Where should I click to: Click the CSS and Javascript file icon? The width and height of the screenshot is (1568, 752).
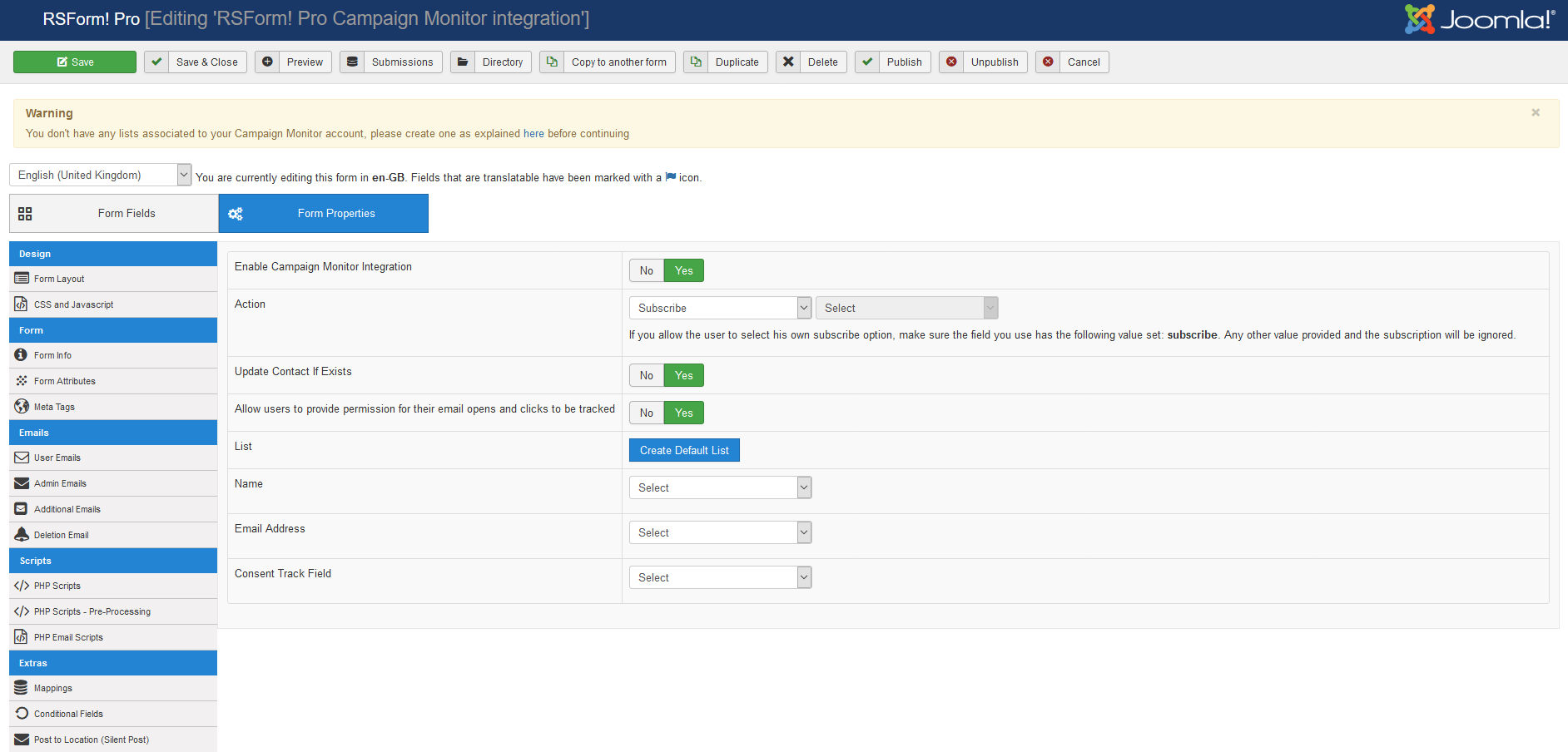point(21,304)
